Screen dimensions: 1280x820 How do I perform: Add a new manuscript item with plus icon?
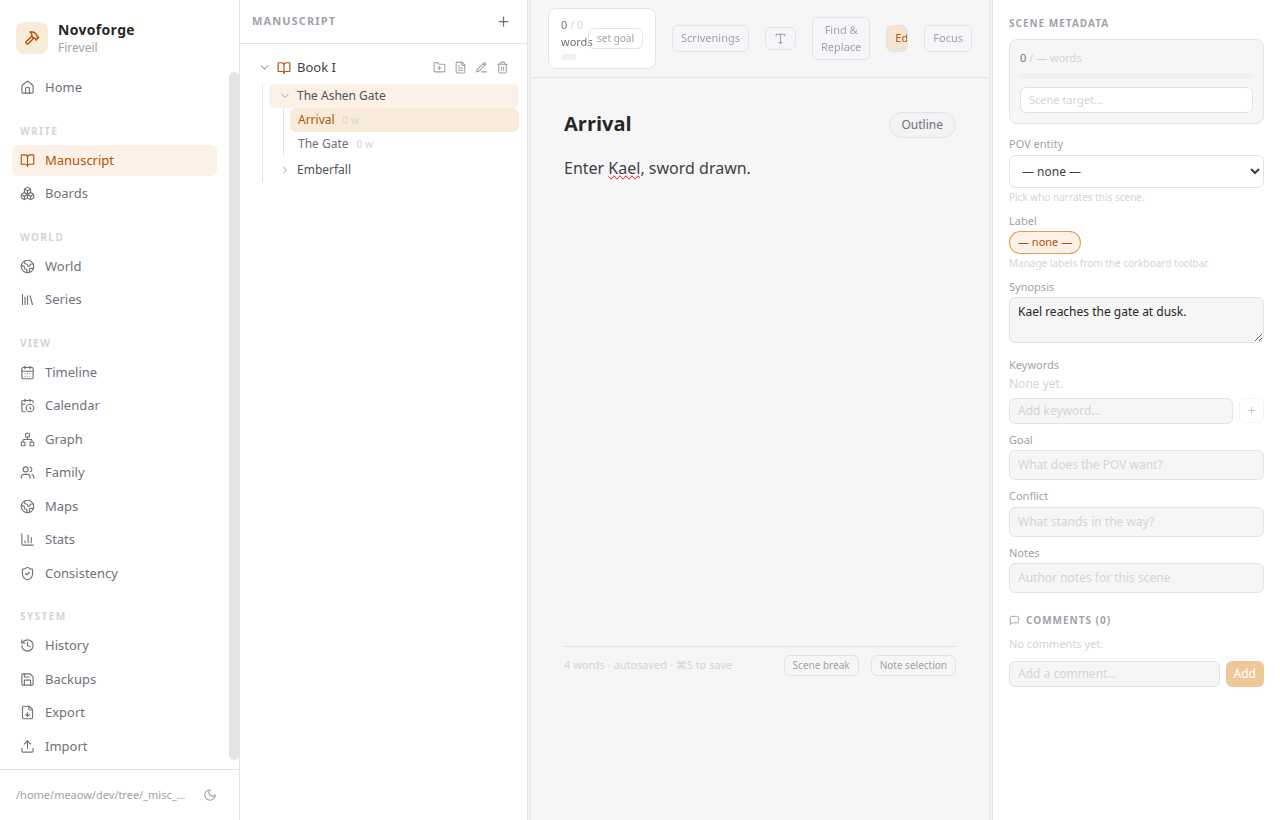pyautogui.click(x=503, y=21)
